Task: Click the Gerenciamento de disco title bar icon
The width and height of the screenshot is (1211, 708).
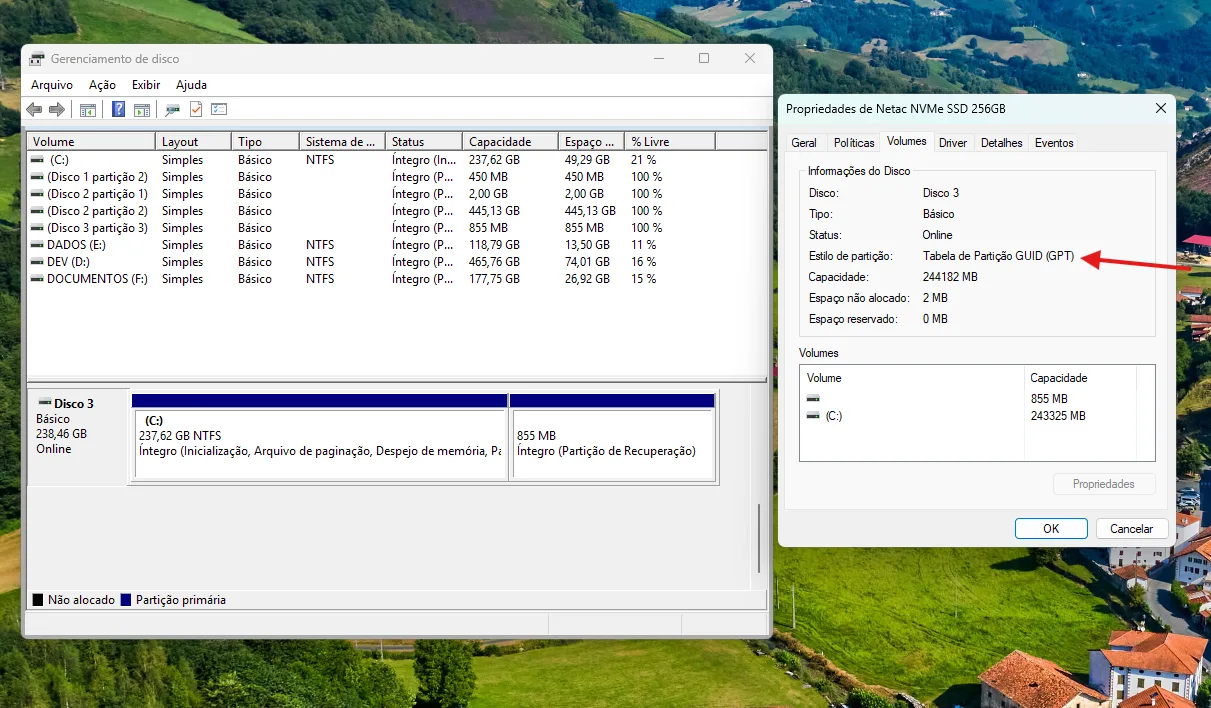Action: tap(37, 59)
